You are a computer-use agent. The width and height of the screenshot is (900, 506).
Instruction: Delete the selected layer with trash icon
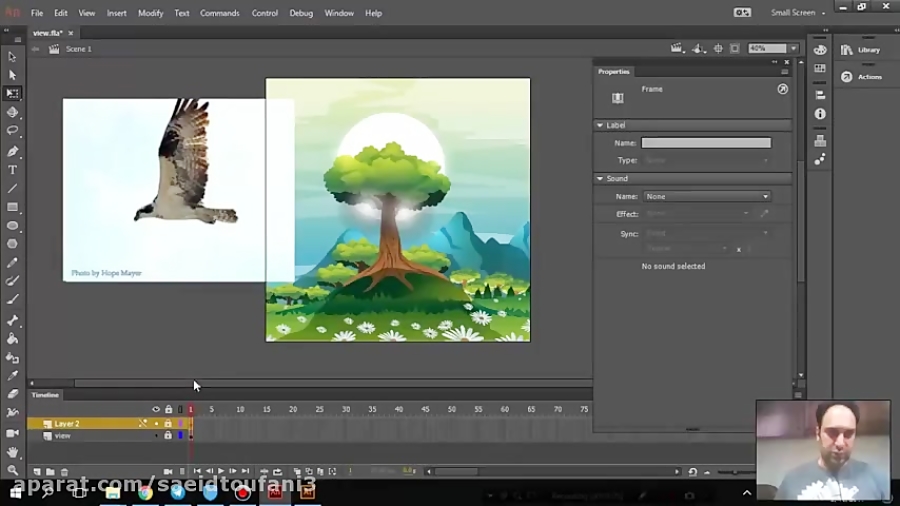(x=64, y=472)
